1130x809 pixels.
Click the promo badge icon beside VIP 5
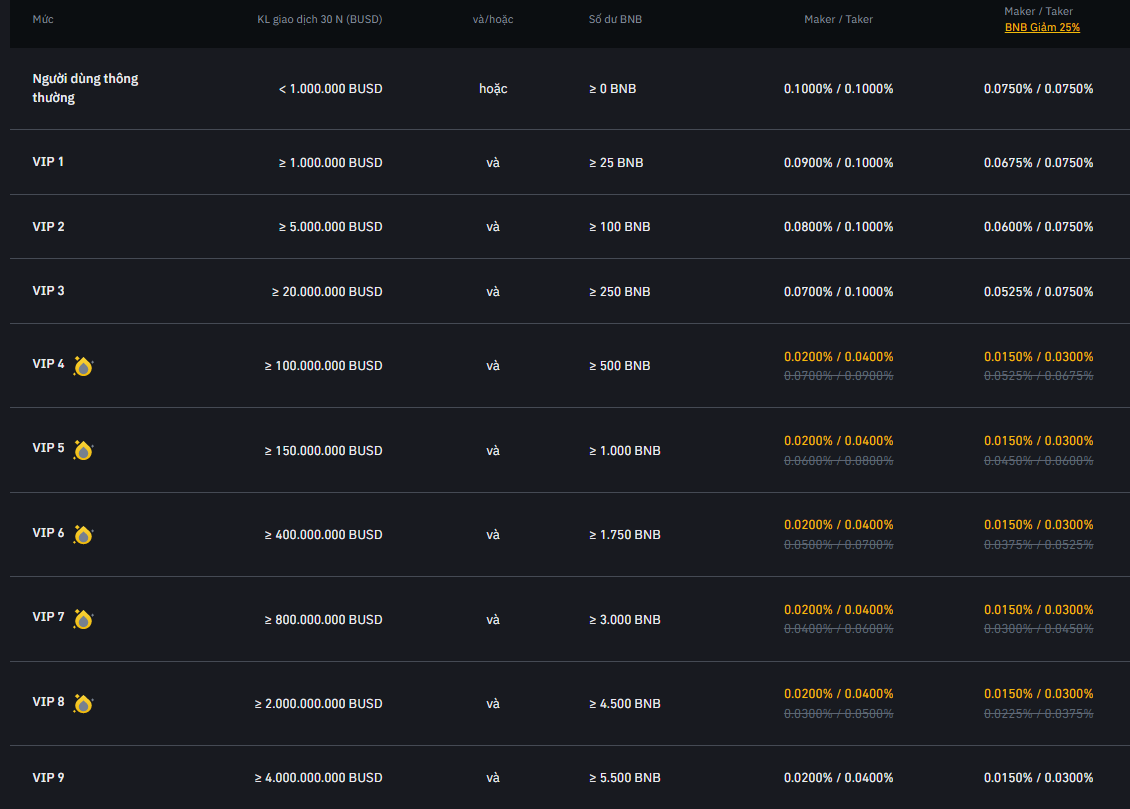(x=83, y=450)
